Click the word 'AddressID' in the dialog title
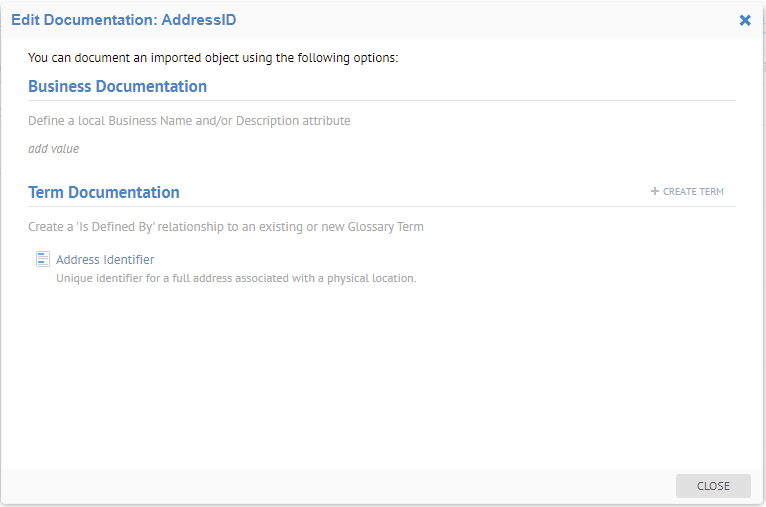The image size is (766, 507). (199, 20)
